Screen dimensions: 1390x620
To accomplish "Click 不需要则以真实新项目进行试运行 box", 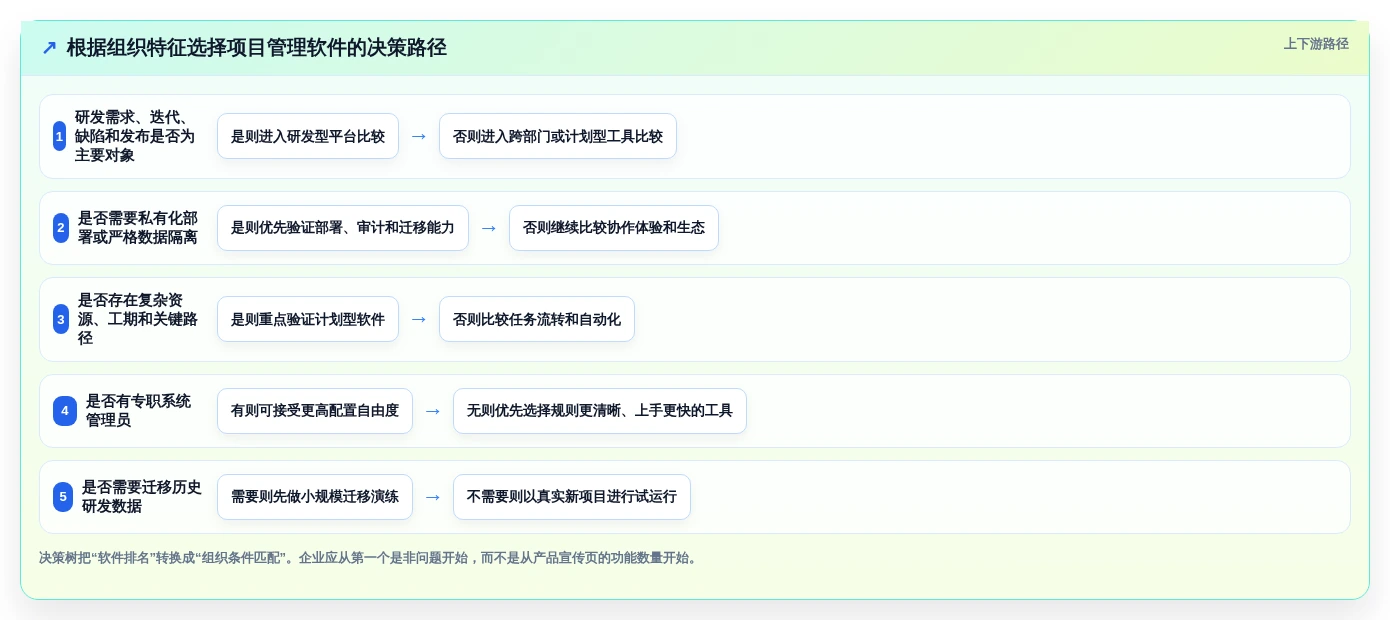I will (572, 497).
